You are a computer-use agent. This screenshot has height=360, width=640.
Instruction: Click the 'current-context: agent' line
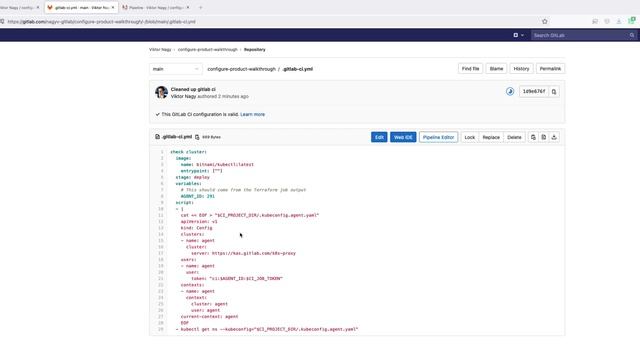(x=209, y=316)
